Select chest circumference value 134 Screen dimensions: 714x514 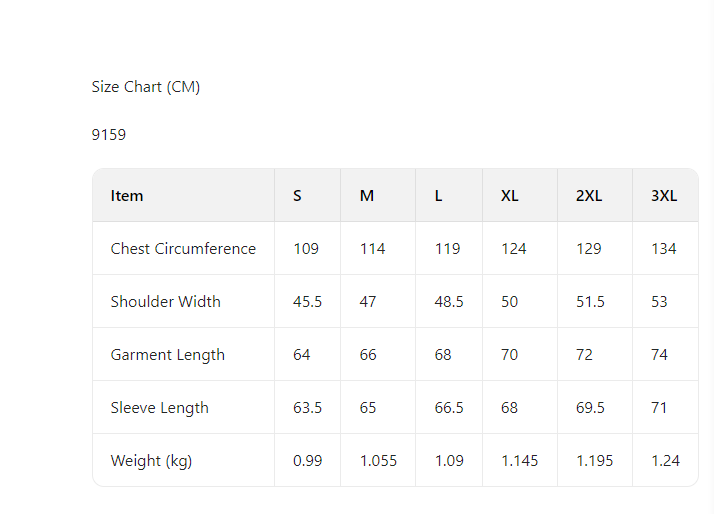[664, 249]
